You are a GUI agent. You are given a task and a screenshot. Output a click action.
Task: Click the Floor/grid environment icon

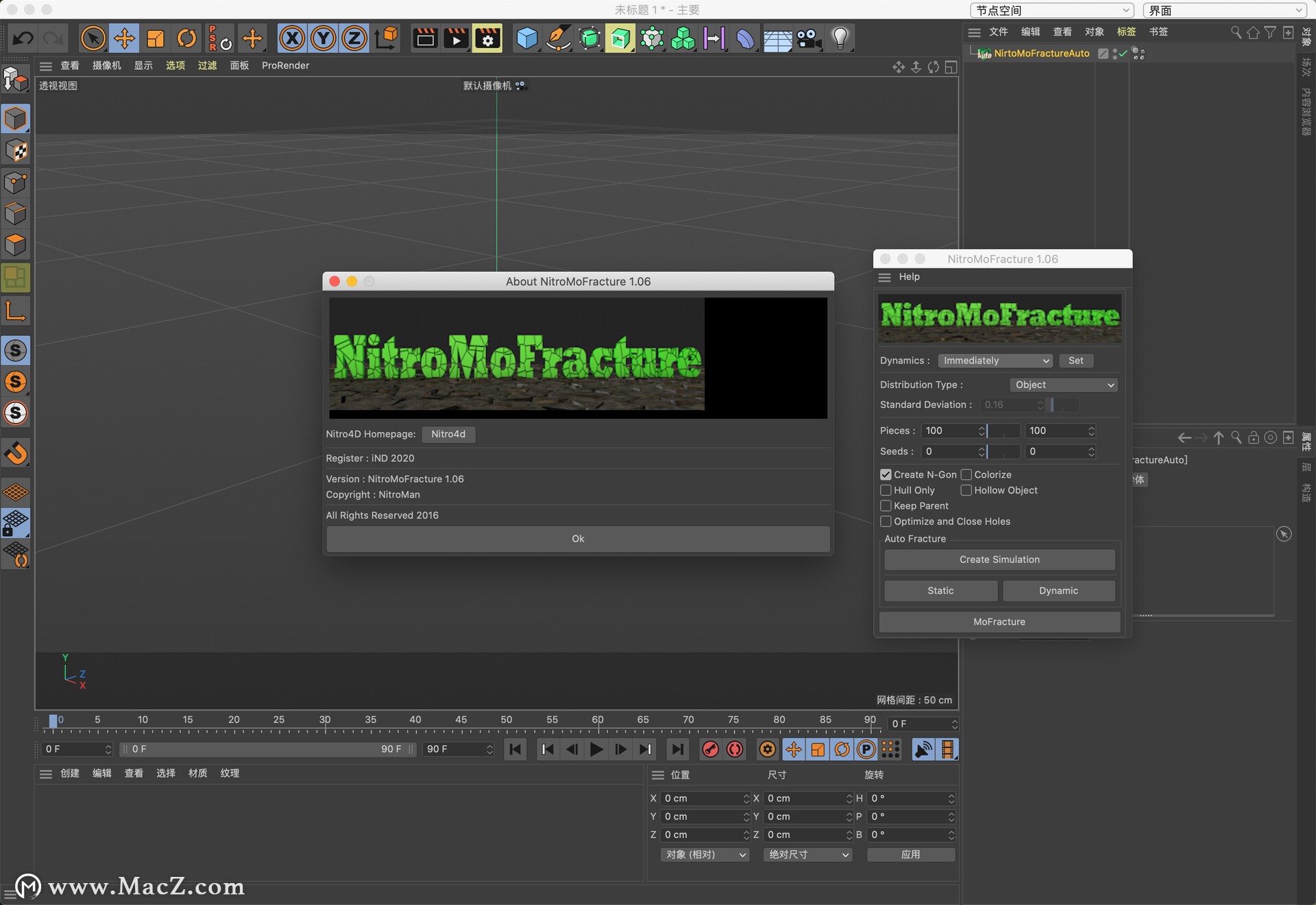(x=777, y=40)
